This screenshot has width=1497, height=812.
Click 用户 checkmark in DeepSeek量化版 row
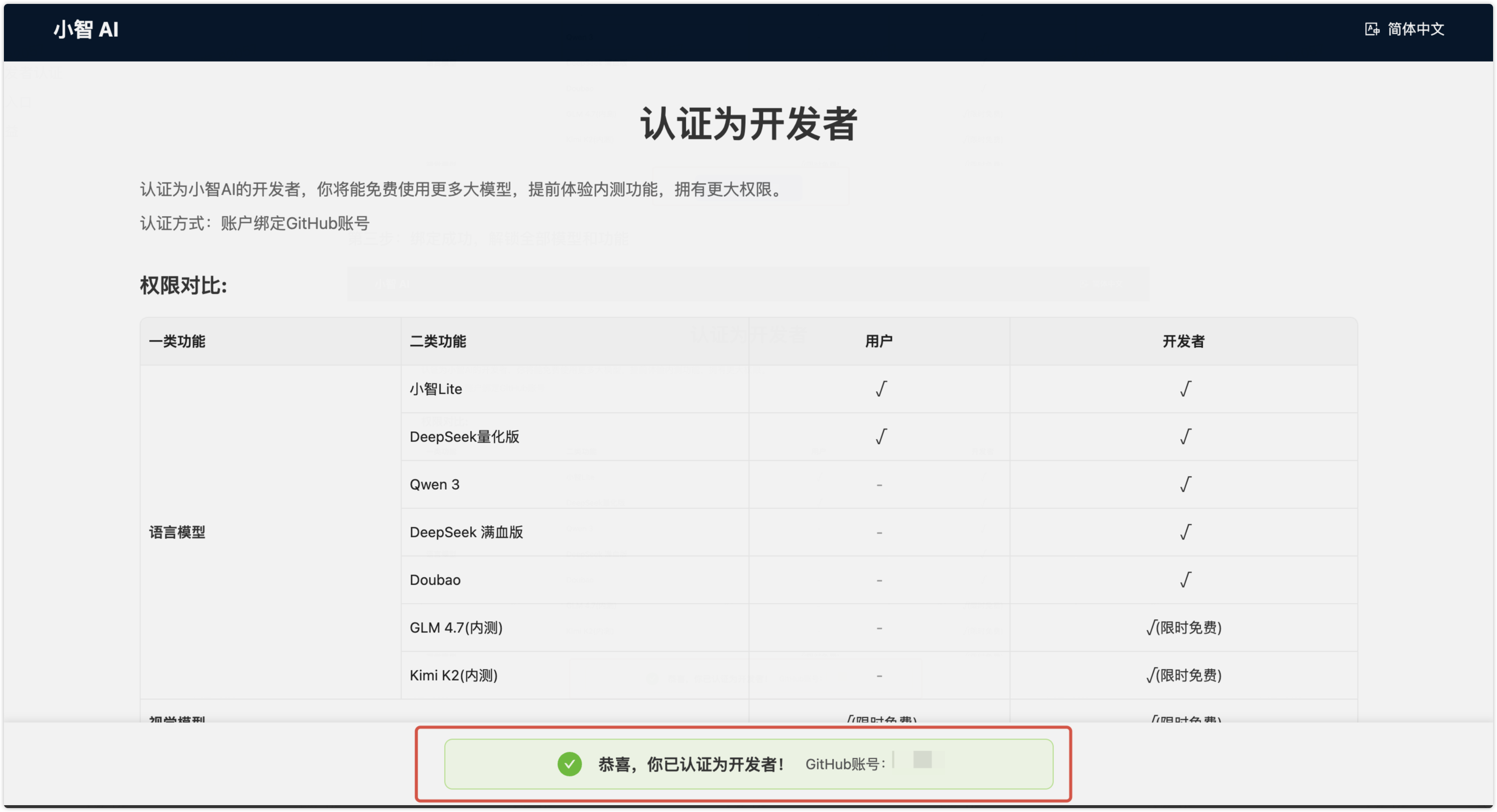click(881, 436)
